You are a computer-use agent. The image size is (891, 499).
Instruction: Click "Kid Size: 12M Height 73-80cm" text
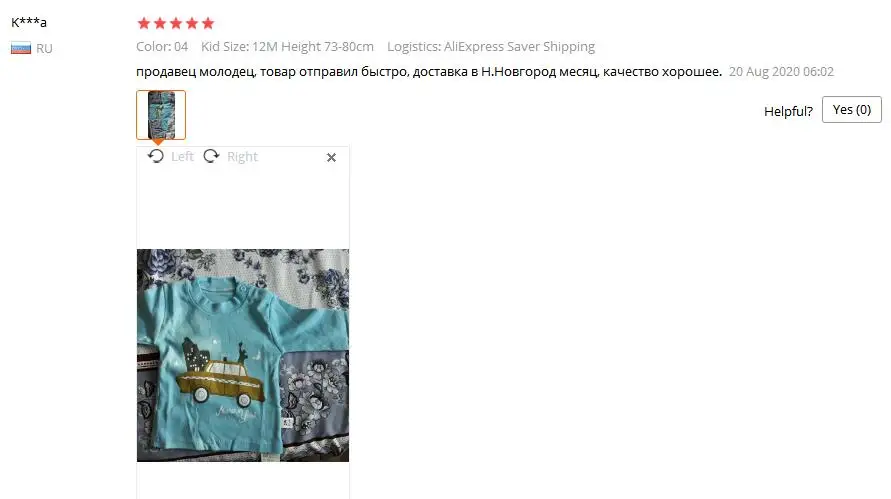288,47
